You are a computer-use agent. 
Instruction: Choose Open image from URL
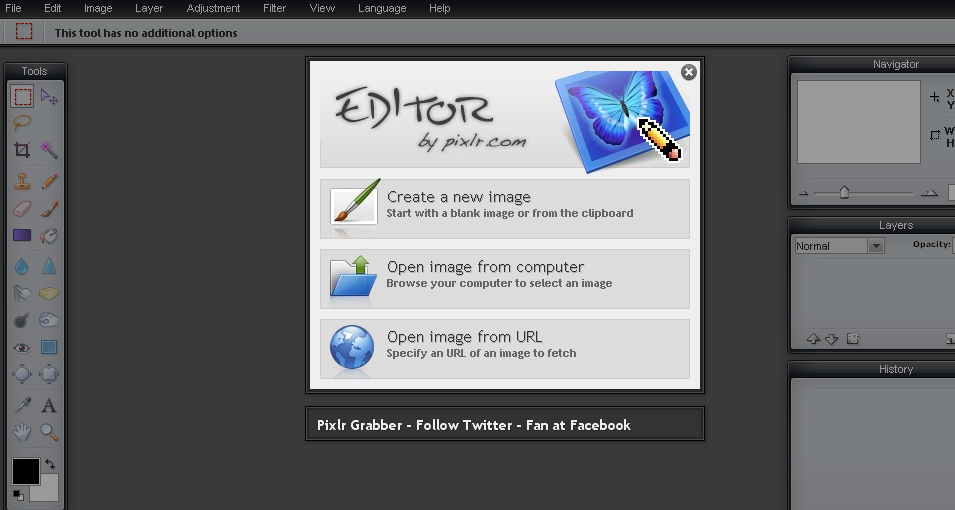pos(505,349)
